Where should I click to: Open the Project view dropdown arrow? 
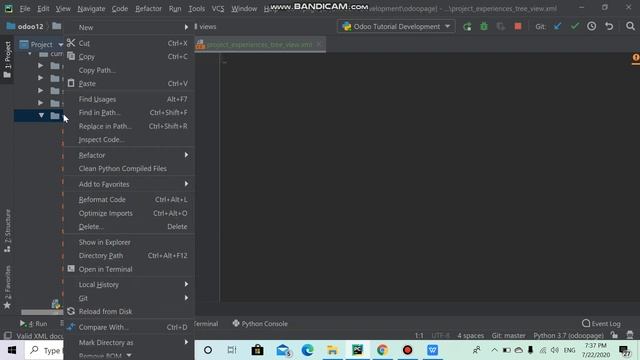[60, 44]
